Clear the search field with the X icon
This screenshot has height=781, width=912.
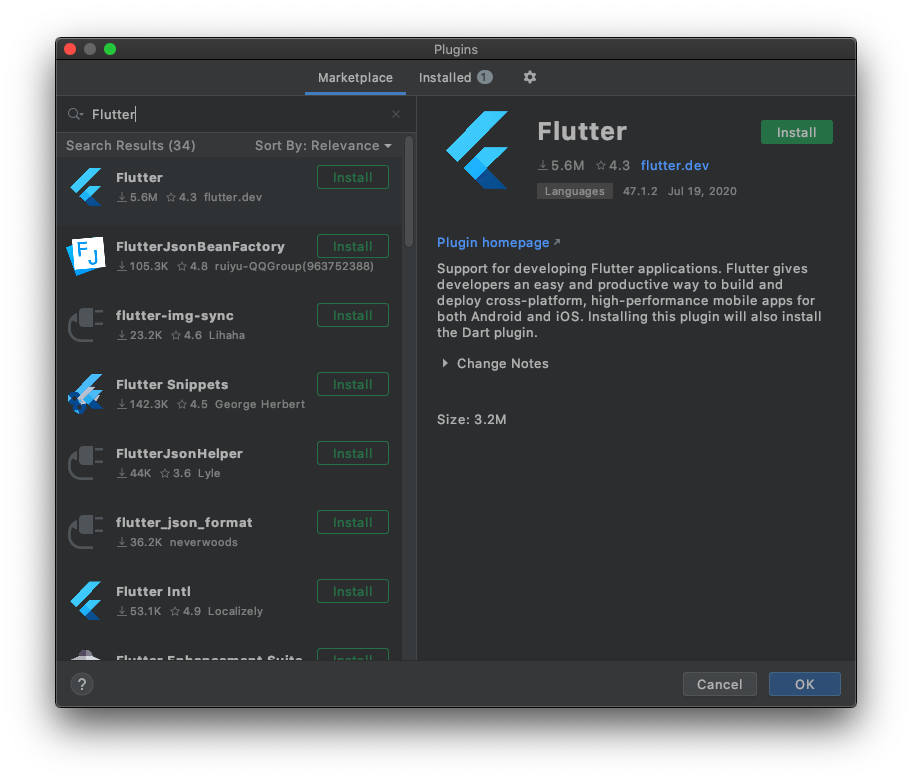tap(396, 114)
